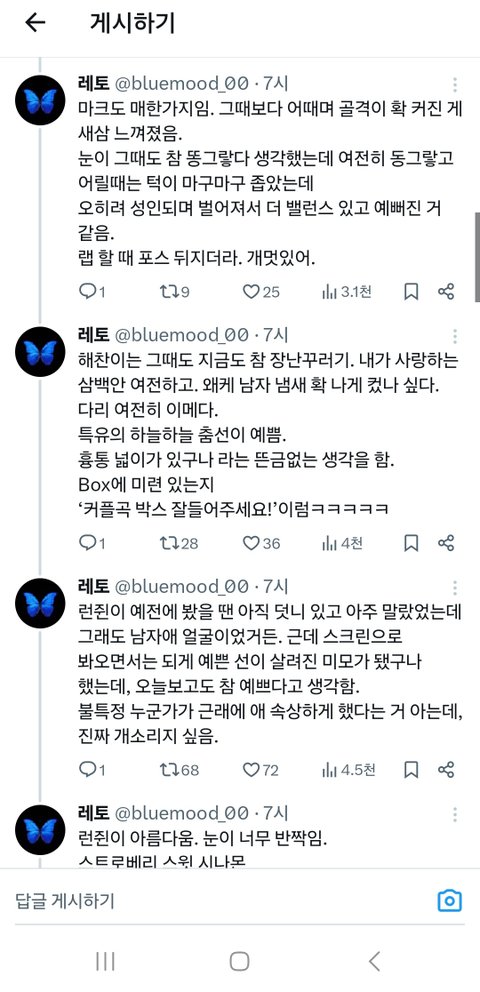This screenshot has height=992, width=480.
Task: Like the tweet with 72 likes
Action: click(261, 770)
